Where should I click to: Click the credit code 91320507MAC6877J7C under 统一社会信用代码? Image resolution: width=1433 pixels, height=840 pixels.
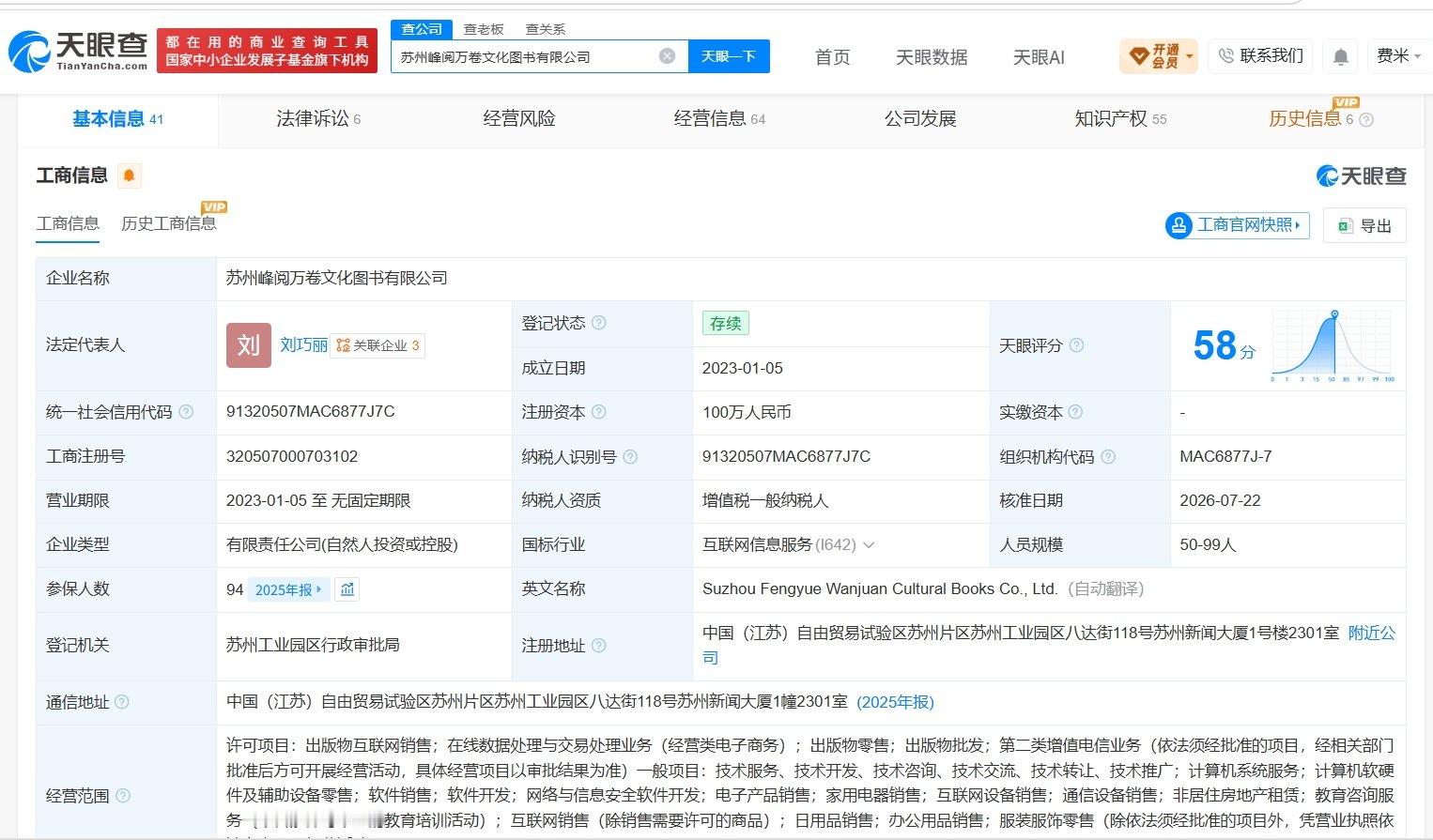tap(311, 412)
